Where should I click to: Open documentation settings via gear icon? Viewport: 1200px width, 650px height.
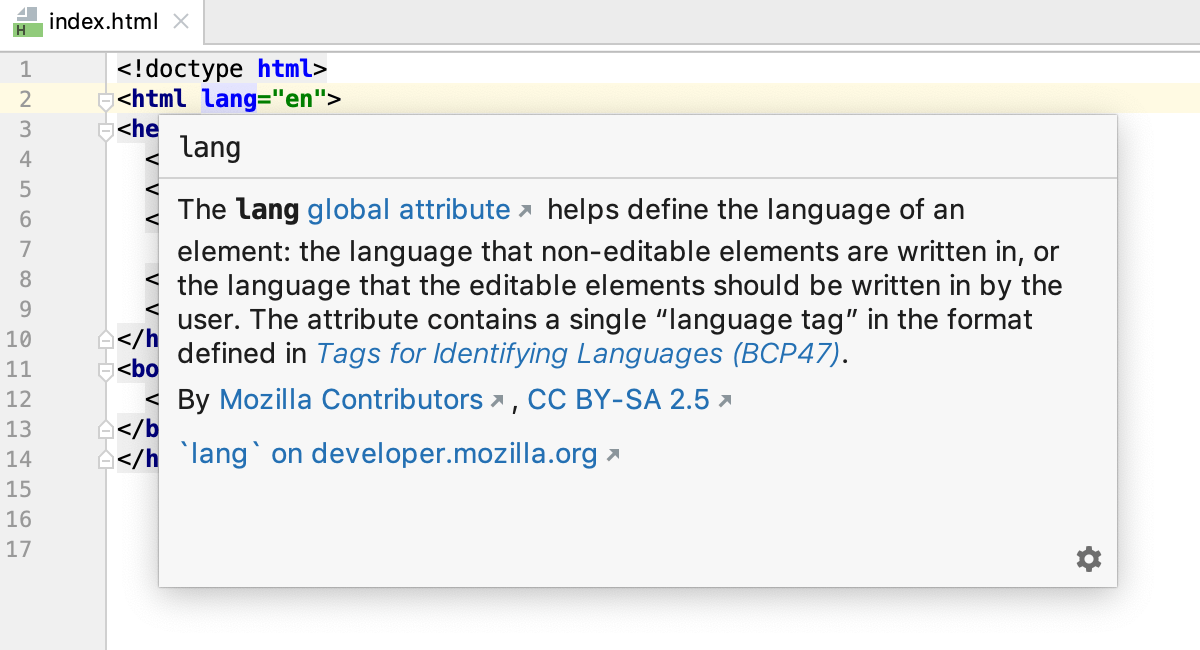pos(1089,559)
